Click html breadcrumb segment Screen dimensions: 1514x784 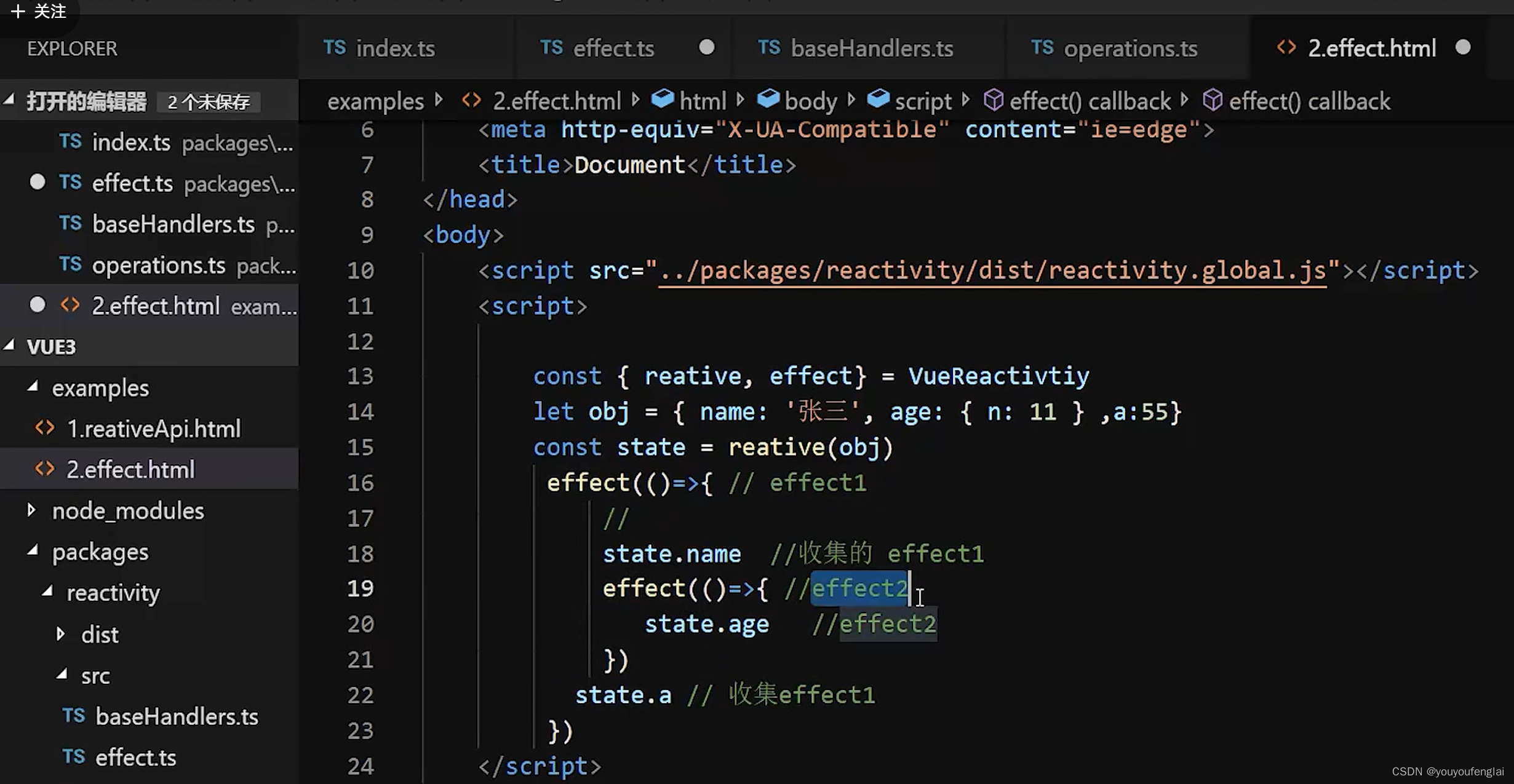tap(703, 101)
